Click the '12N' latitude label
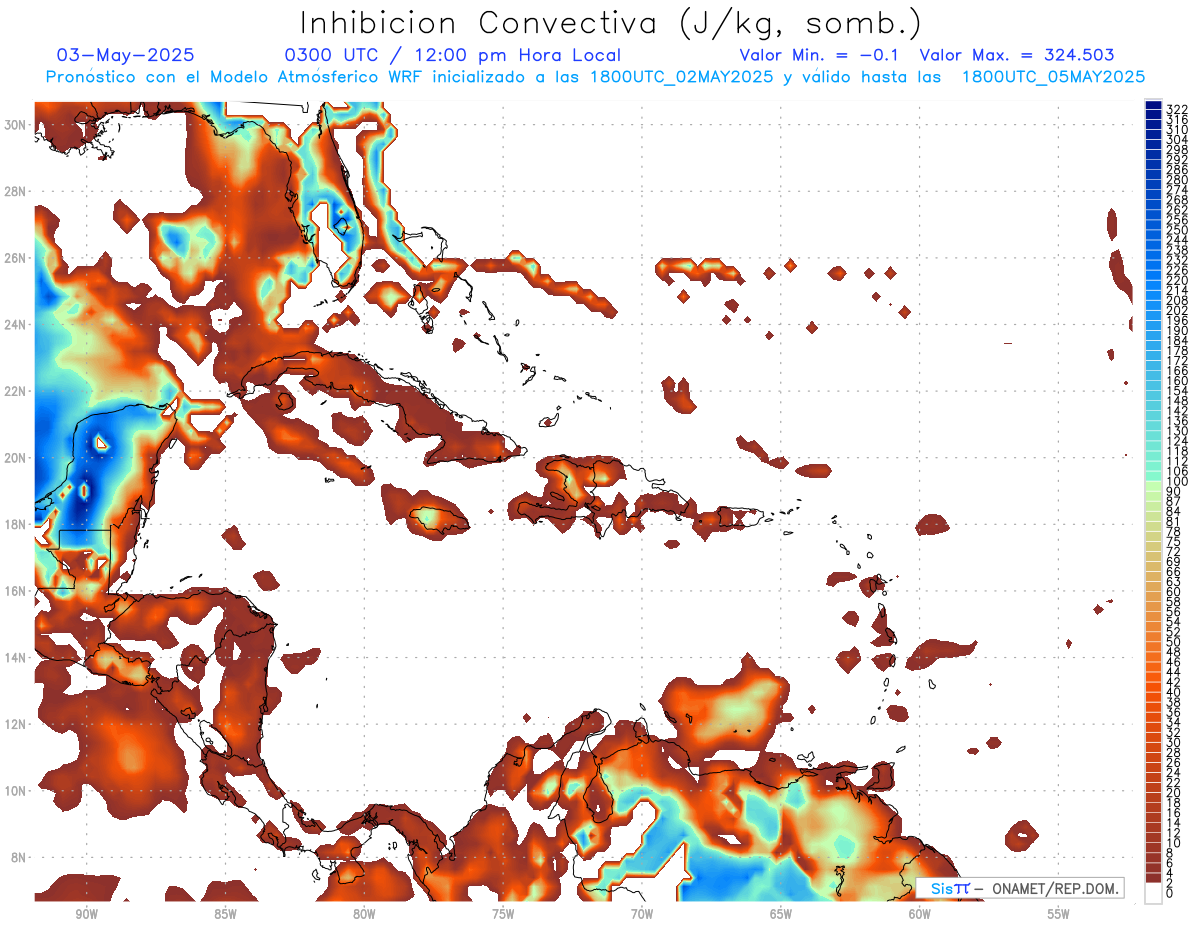This screenshot has height=927, width=1200. (x=17, y=723)
